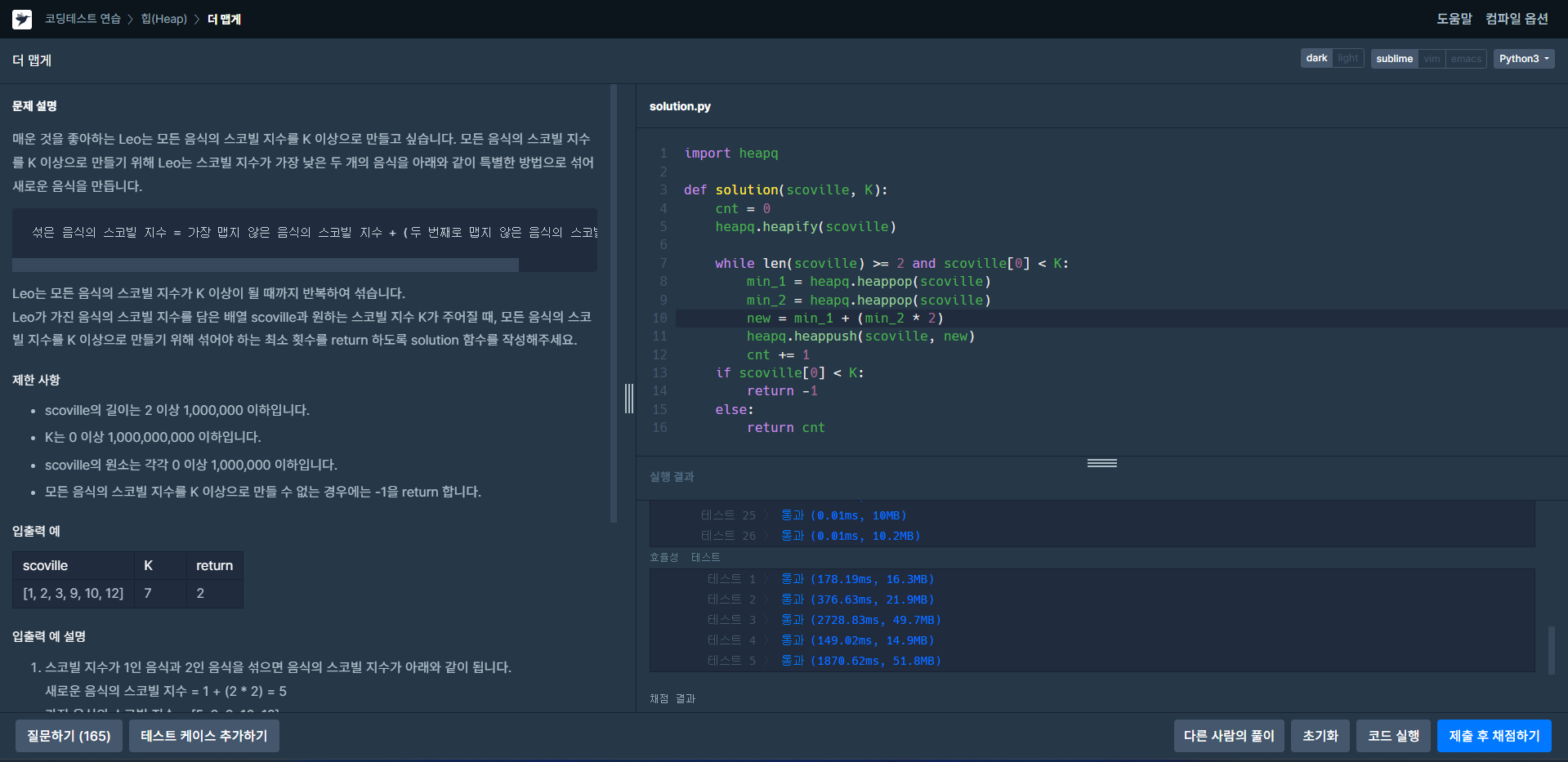The height and width of the screenshot is (762, 1568).
Task: Click 입출력 예 heading
Action: pyautogui.click(x=36, y=531)
